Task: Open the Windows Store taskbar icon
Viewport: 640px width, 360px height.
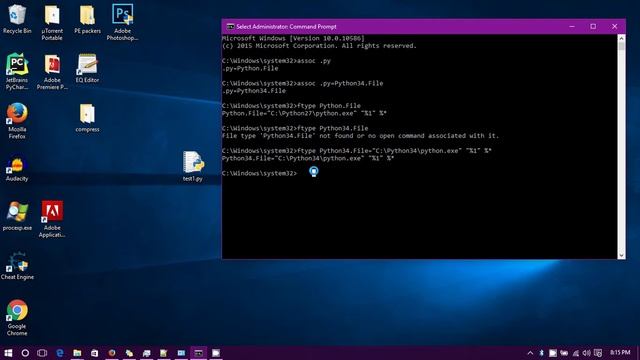Action: (x=94, y=353)
